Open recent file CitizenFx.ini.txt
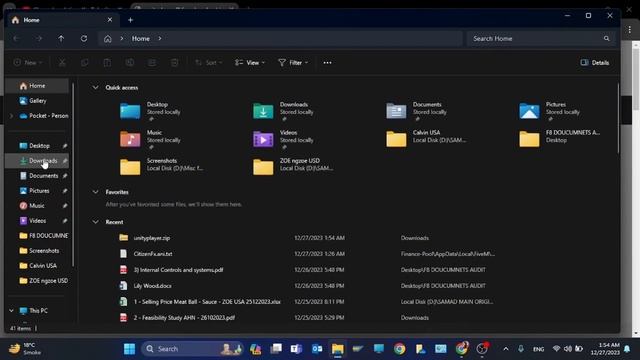Screen dimensions: 640x360 (153, 254)
